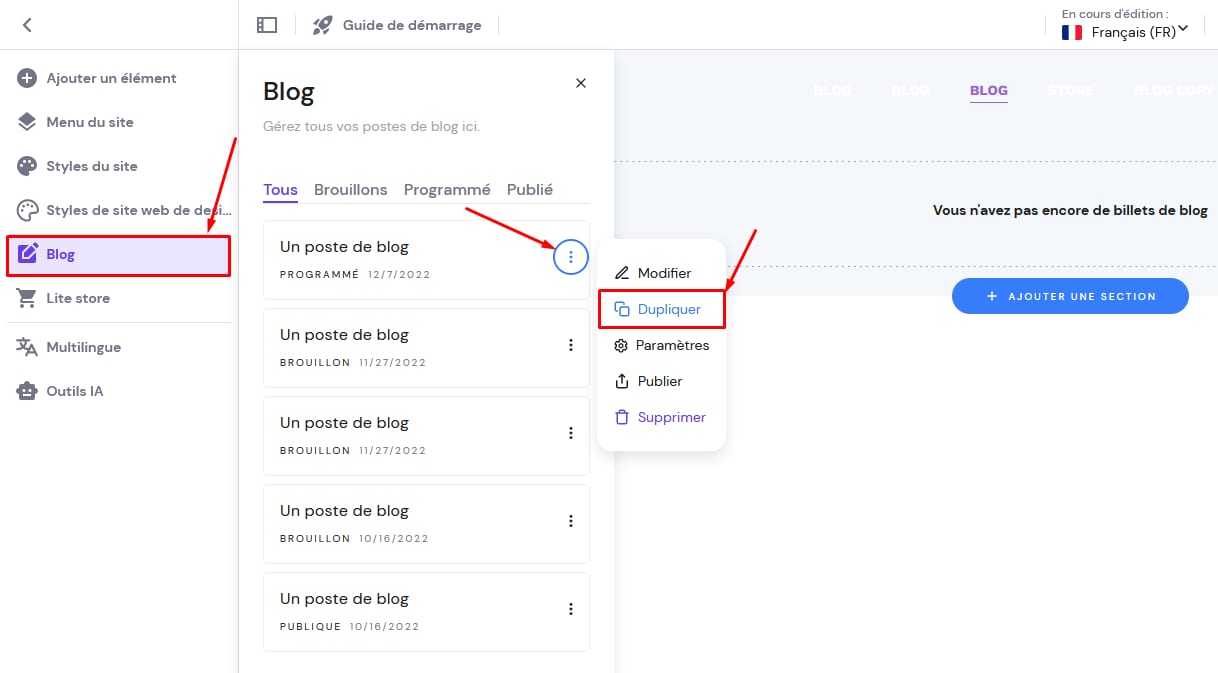Open options for the first programmed post
1218x673 pixels.
pos(571,257)
